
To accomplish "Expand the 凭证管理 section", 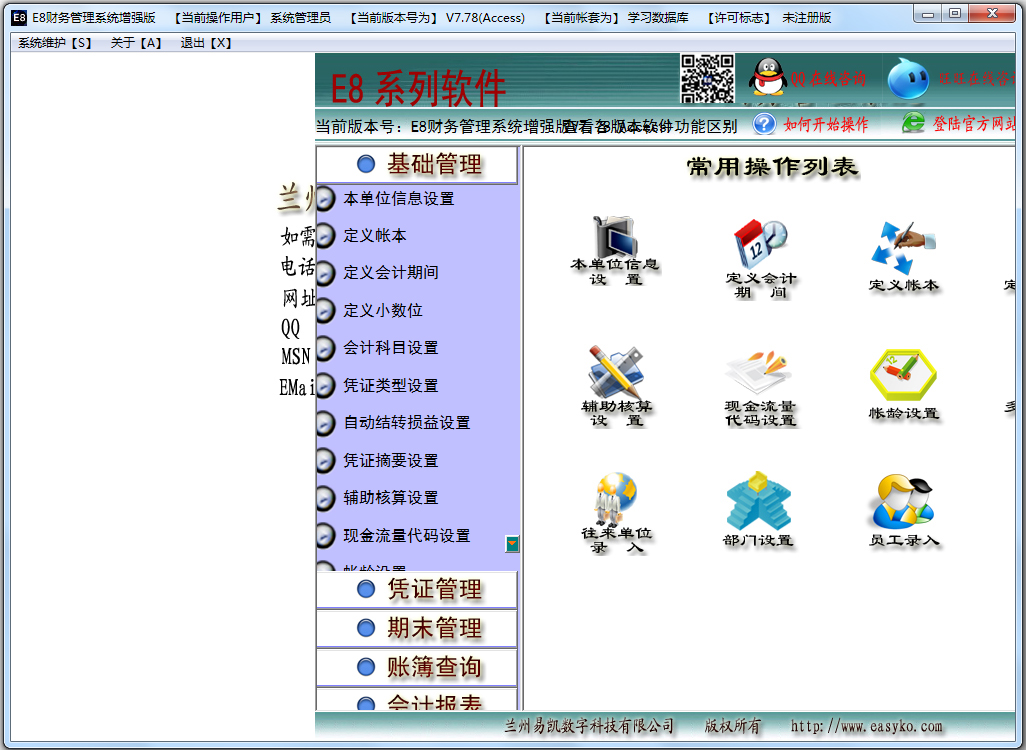I will [x=417, y=590].
